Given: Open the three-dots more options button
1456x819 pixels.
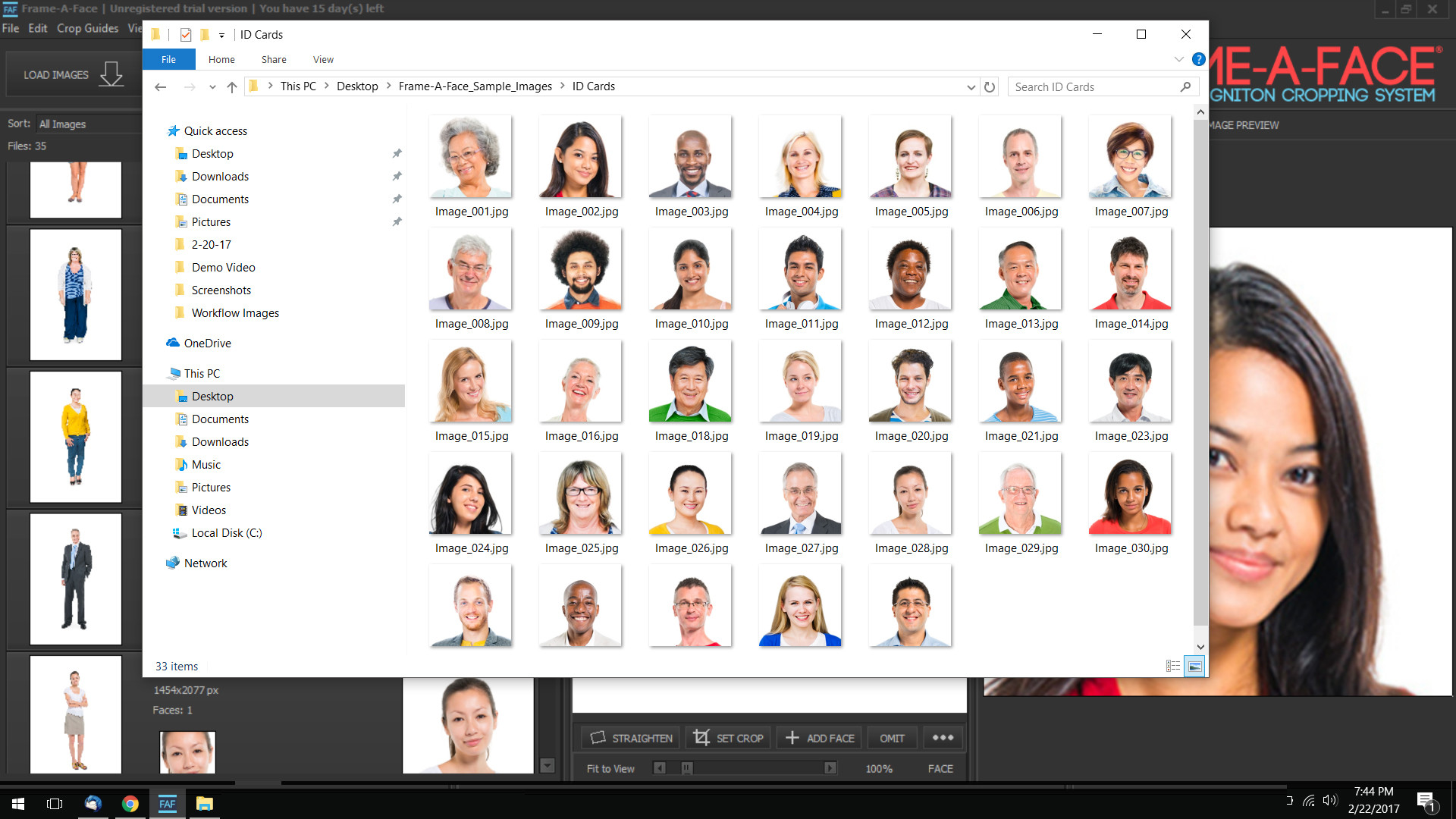Looking at the screenshot, I should pyautogui.click(x=943, y=738).
